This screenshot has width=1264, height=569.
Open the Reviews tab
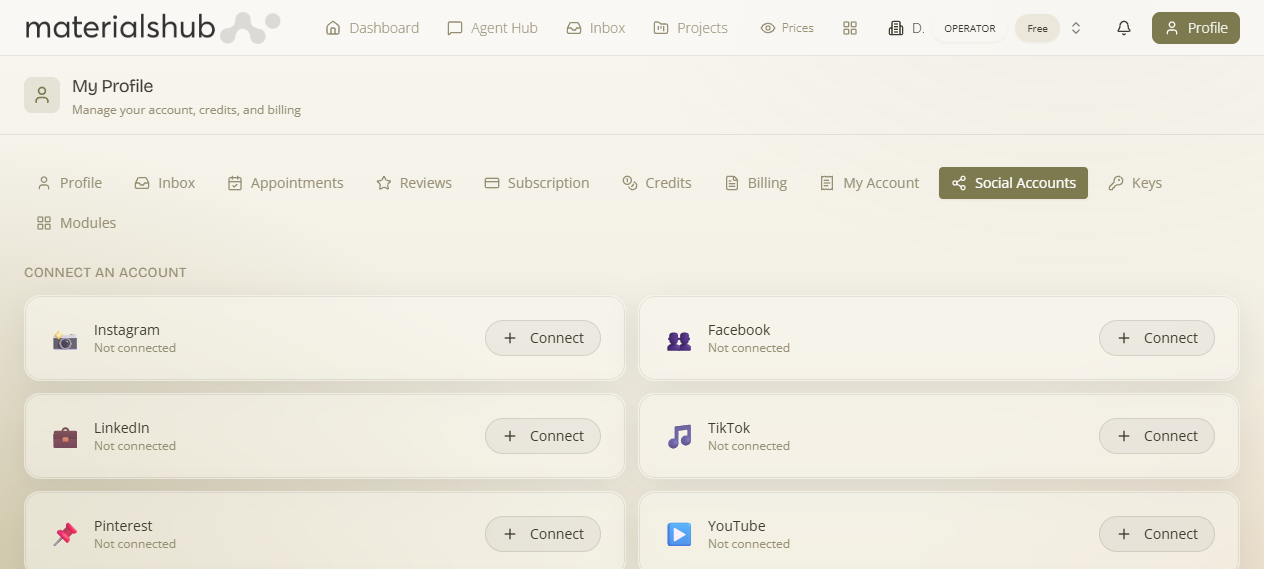point(414,183)
